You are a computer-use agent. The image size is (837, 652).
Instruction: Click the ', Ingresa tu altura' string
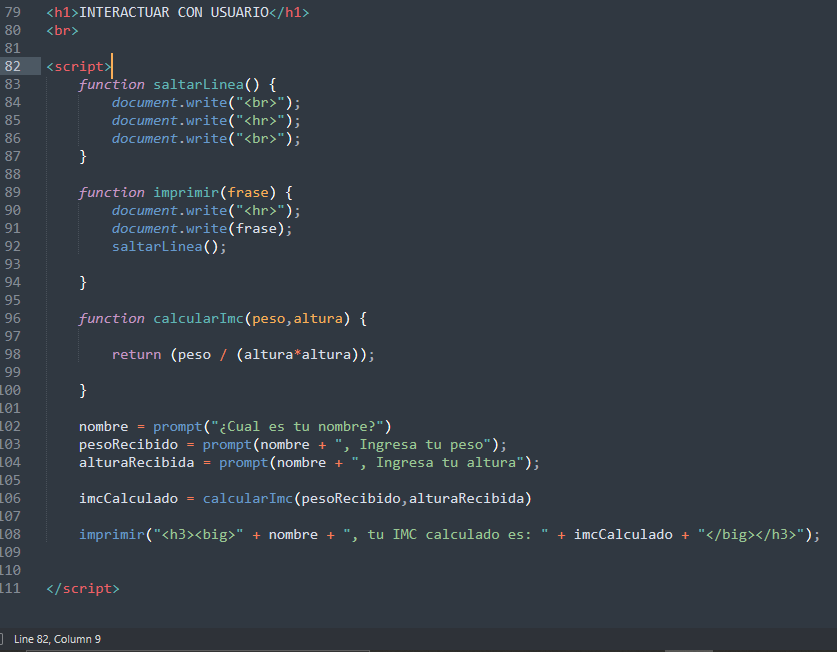[x=438, y=462]
